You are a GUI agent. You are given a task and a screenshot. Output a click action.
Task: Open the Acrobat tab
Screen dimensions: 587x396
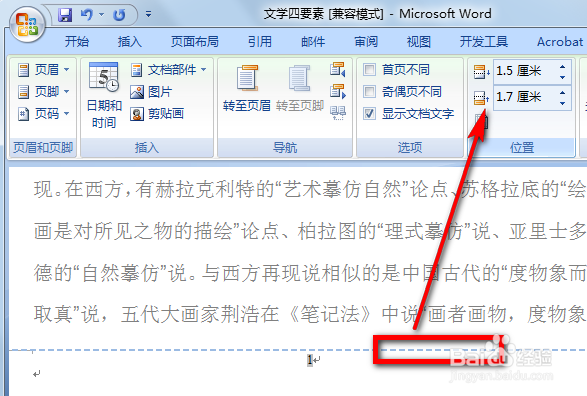pyautogui.click(x=560, y=42)
